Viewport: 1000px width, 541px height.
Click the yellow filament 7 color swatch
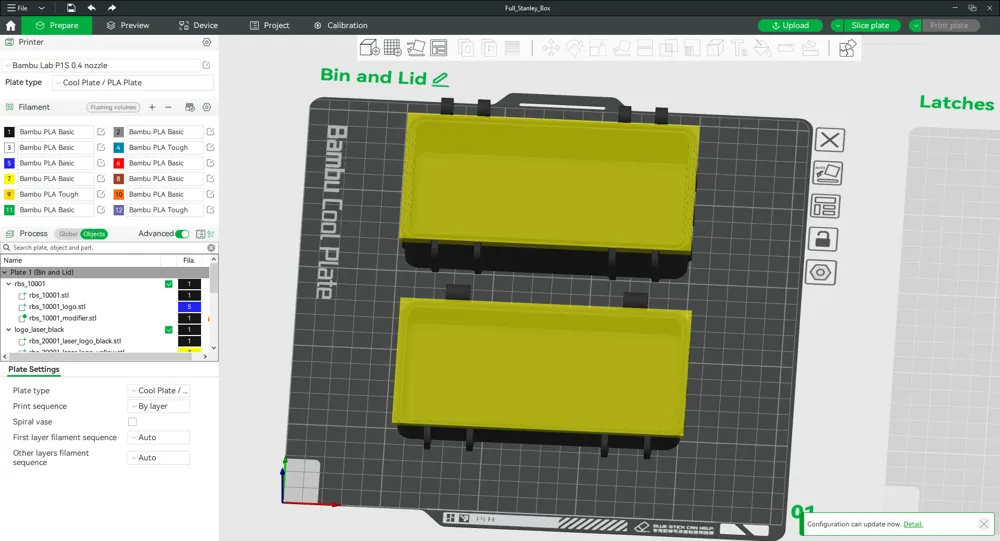(x=9, y=179)
